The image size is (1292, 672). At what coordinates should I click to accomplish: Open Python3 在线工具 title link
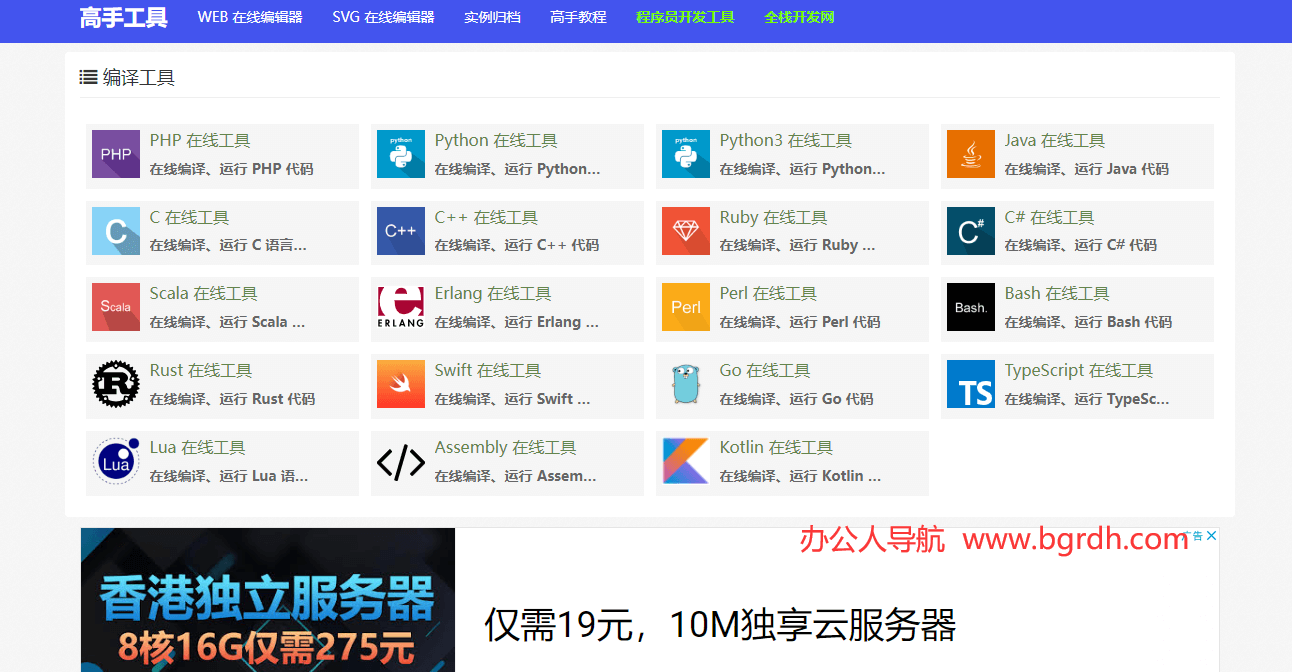(786, 141)
